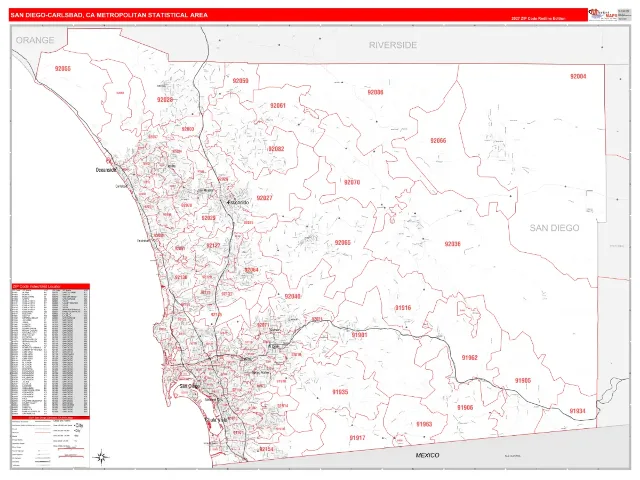The image size is (640, 480).
Task: Click ZIP code 91935 label
Action: (340, 392)
